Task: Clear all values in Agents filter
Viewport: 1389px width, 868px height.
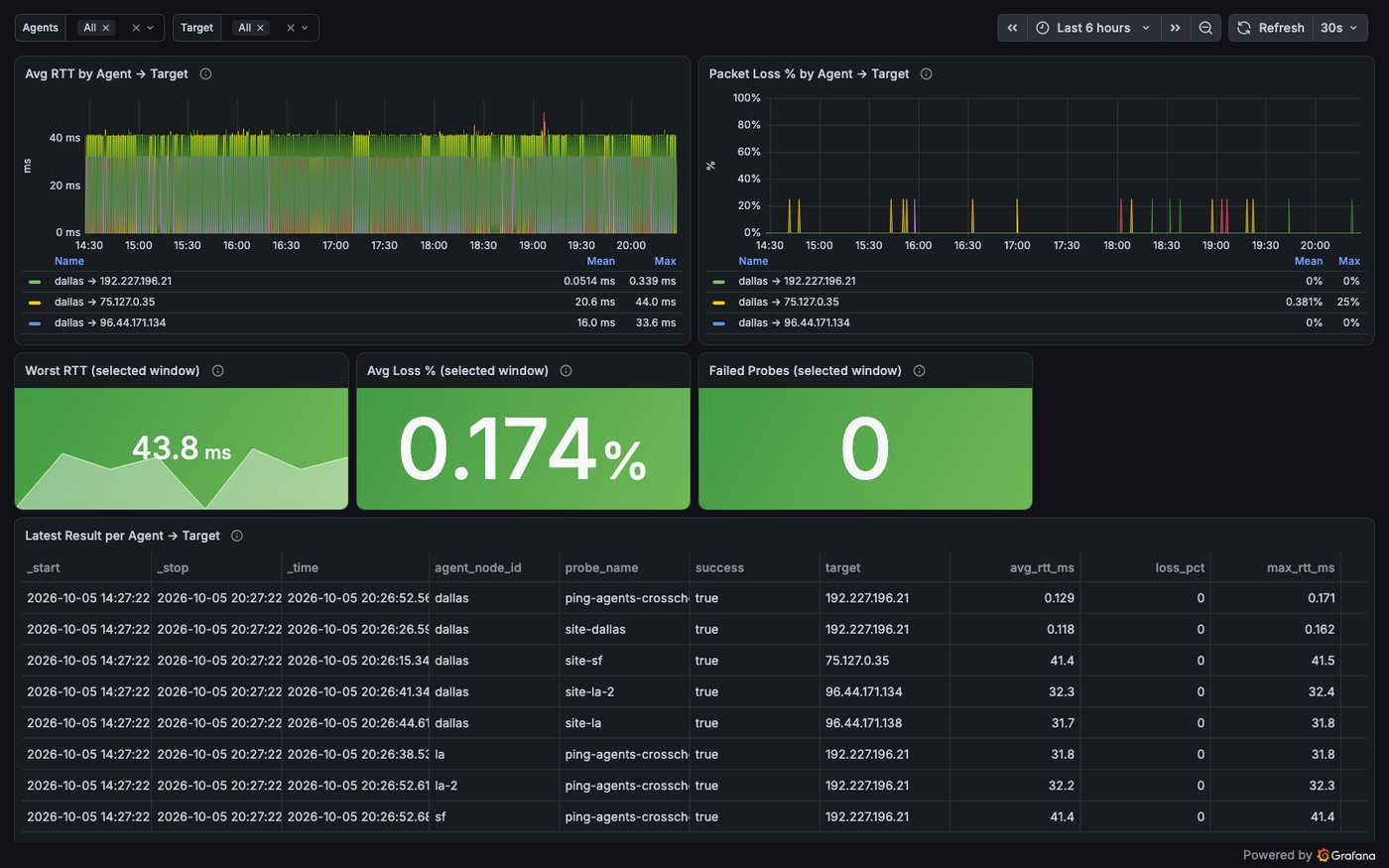Action: (x=136, y=28)
